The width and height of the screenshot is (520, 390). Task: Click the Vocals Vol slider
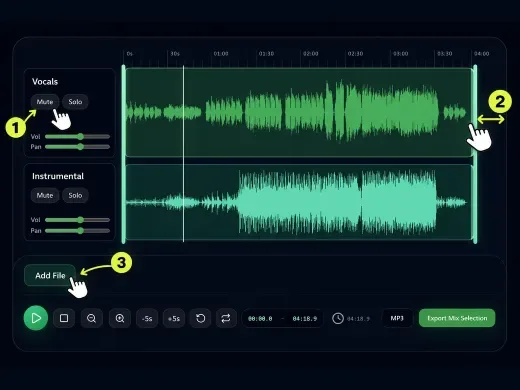77,136
